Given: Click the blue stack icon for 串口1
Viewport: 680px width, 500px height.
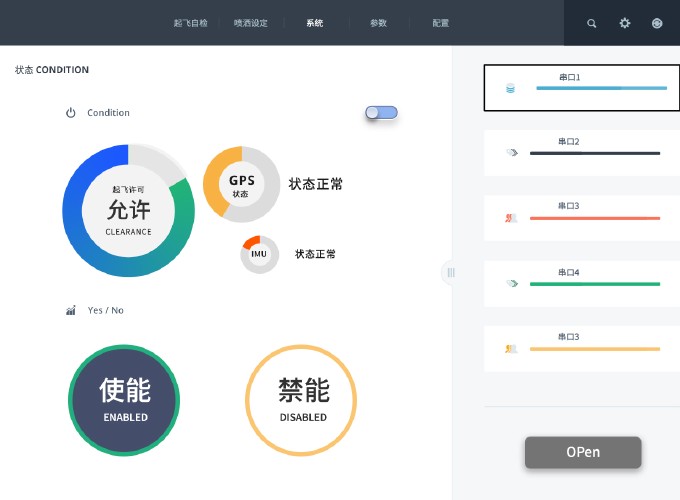Looking at the screenshot, I should point(511,89).
